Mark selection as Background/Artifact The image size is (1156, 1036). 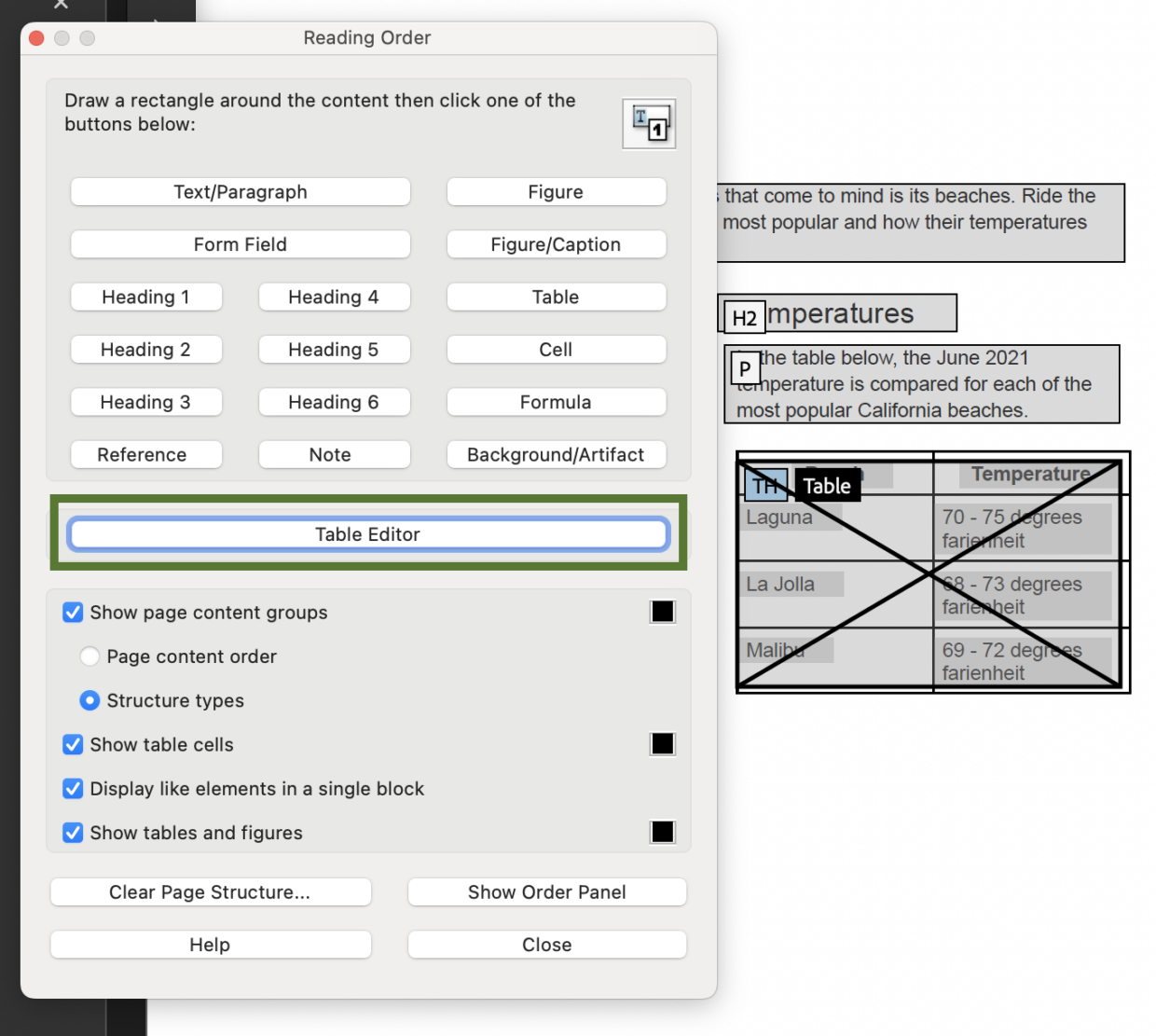556,454
